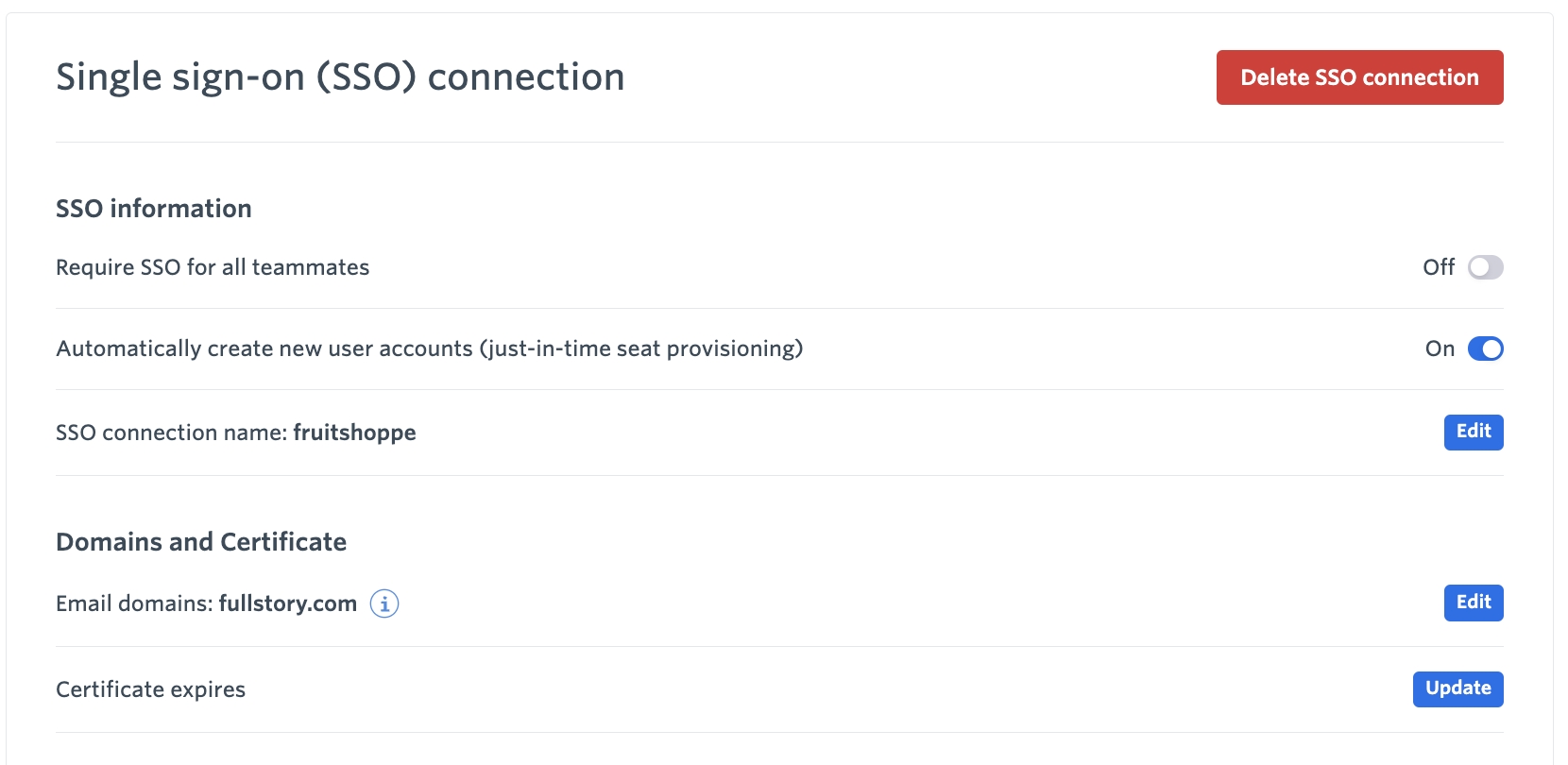Click the On label next to provisioning toggle
This screenshot has height=765, width=1568.
1440,348
